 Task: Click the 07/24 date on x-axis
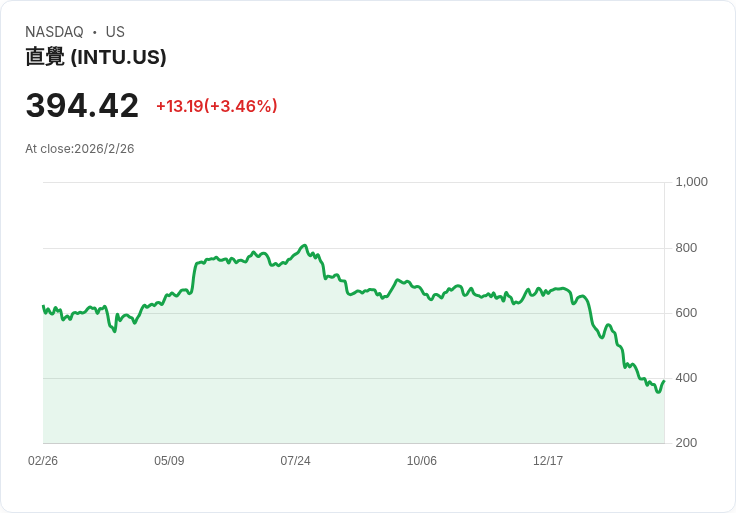(x=295, y=461)
